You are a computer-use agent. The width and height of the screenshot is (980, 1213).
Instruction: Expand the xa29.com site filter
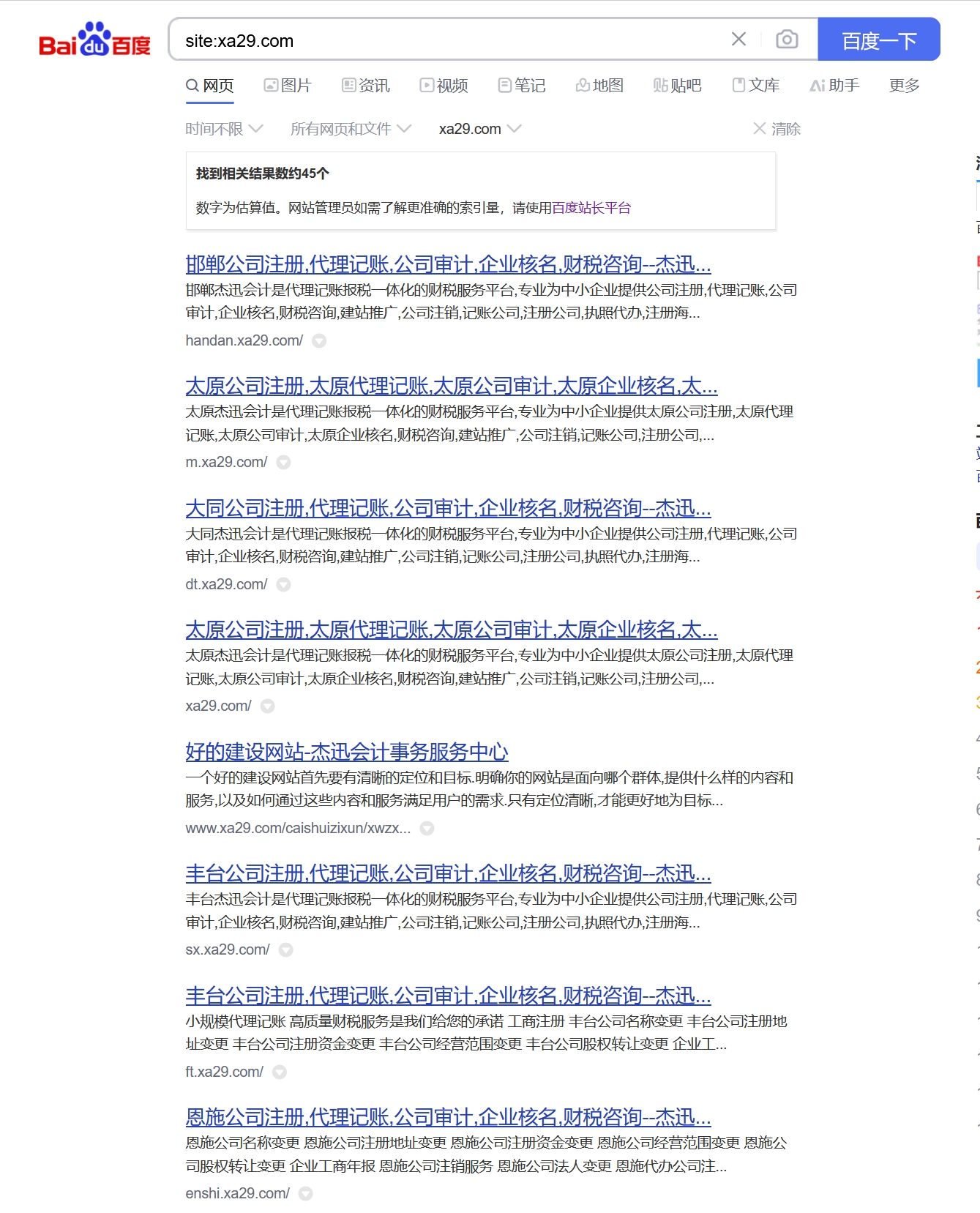pos(480,129)
